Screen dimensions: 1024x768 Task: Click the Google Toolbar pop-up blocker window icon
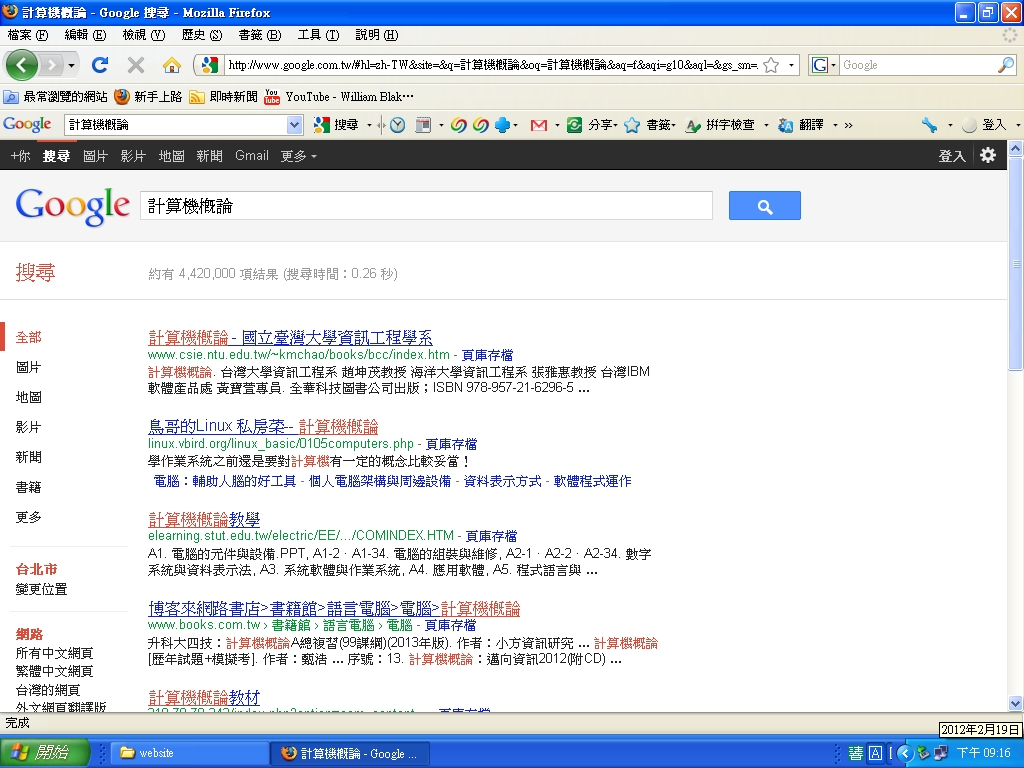(x=423, y=125)
